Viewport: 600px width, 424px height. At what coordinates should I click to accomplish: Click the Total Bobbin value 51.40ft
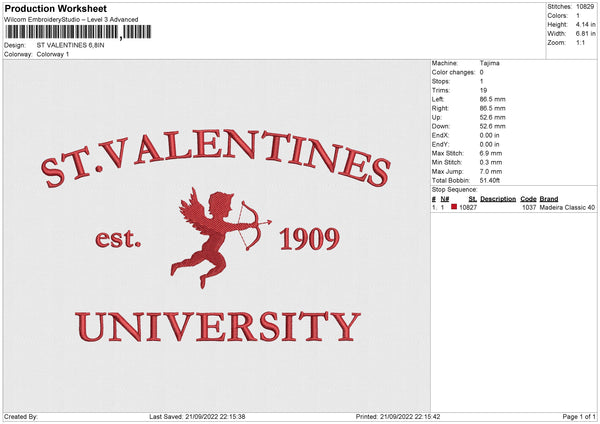[x=490, y=180]
